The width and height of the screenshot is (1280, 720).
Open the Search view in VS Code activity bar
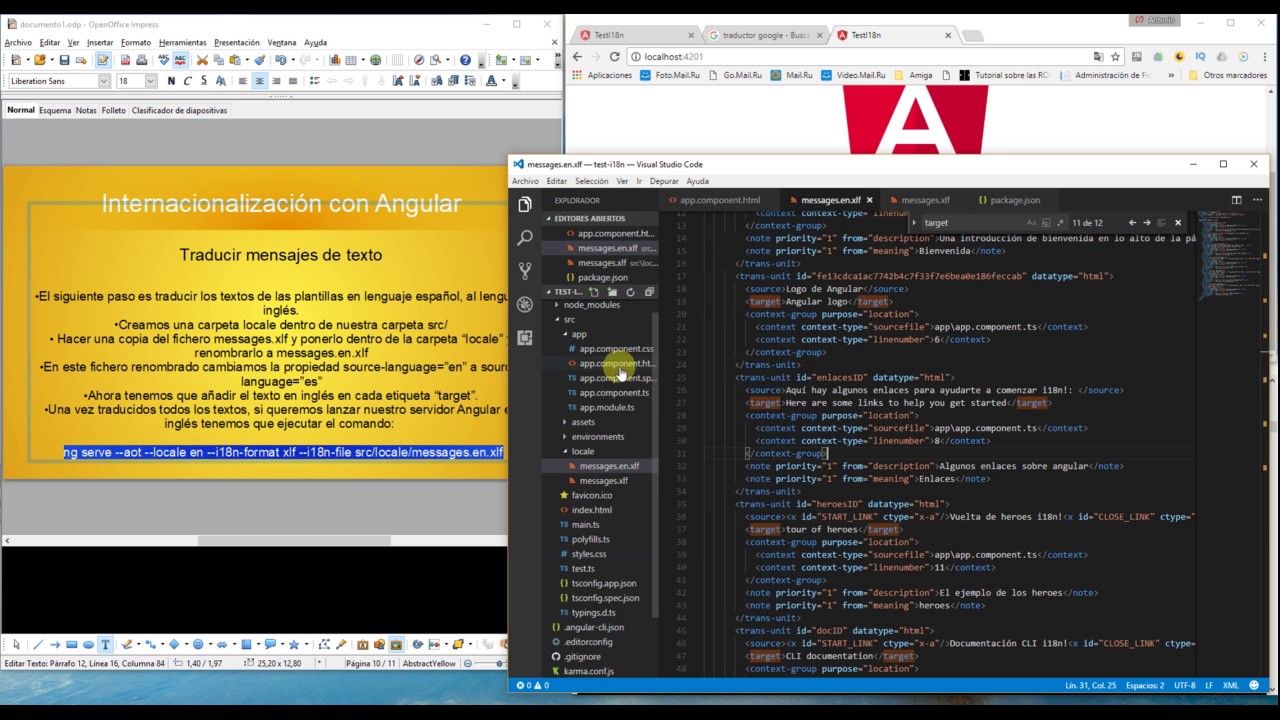pos(525,238)
